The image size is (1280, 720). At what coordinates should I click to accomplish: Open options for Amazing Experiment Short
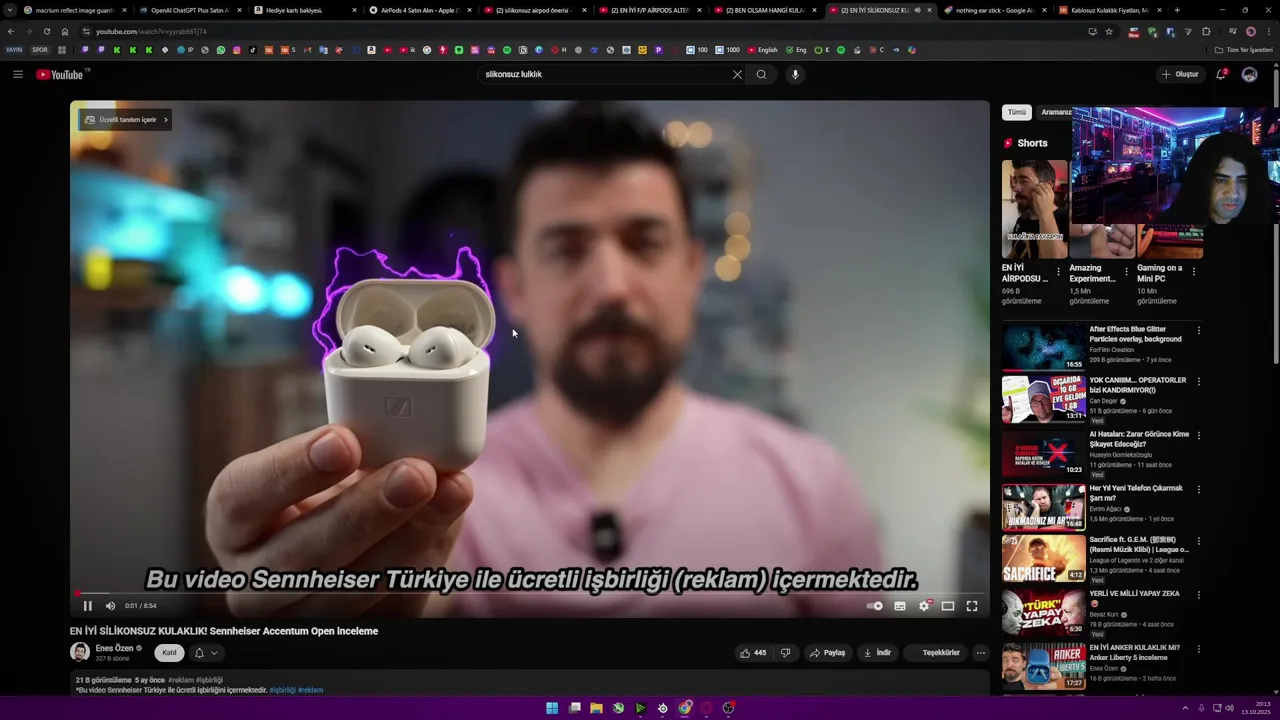click(x=1126, y=271)
